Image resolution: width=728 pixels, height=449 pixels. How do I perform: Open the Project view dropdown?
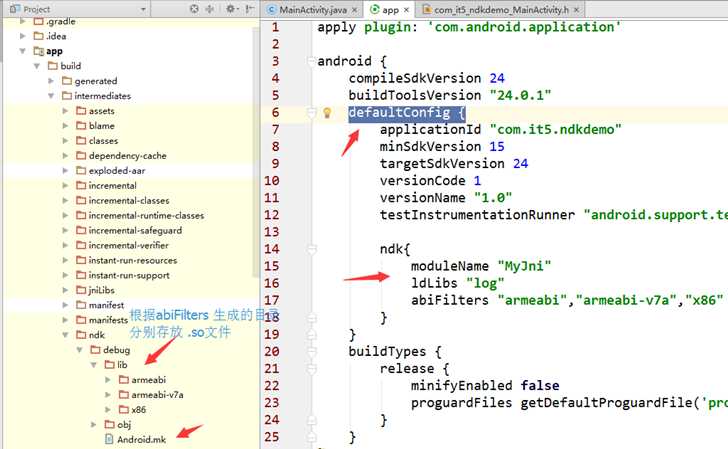tap(143, 9)
